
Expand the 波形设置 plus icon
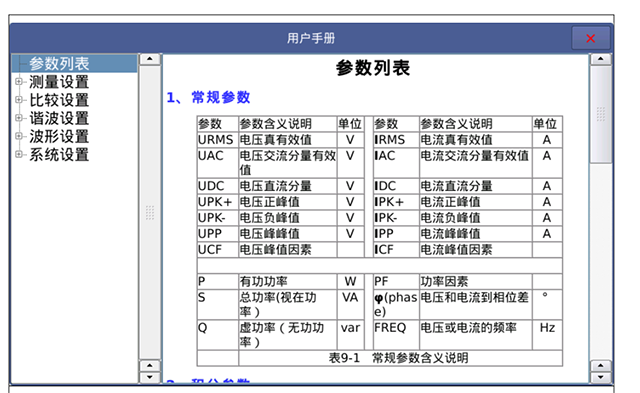click(x=18, y=136)
